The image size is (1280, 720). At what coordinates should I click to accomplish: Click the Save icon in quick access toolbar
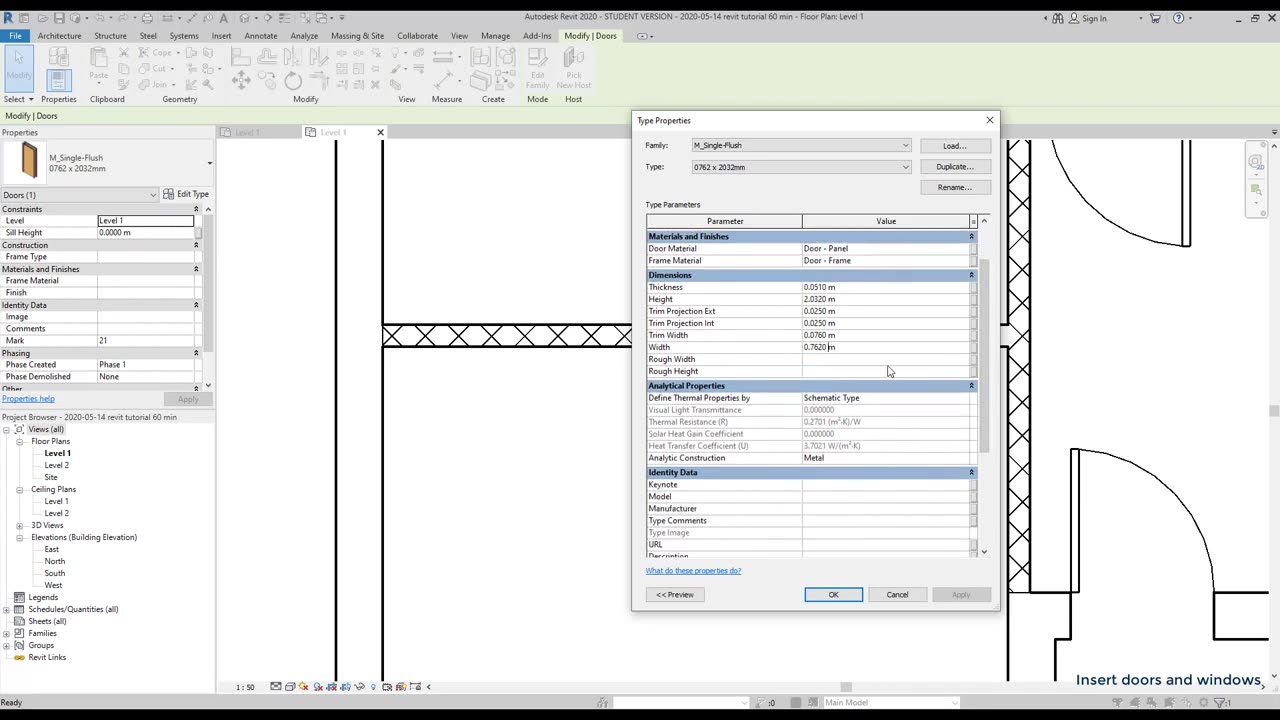point(59,18)
